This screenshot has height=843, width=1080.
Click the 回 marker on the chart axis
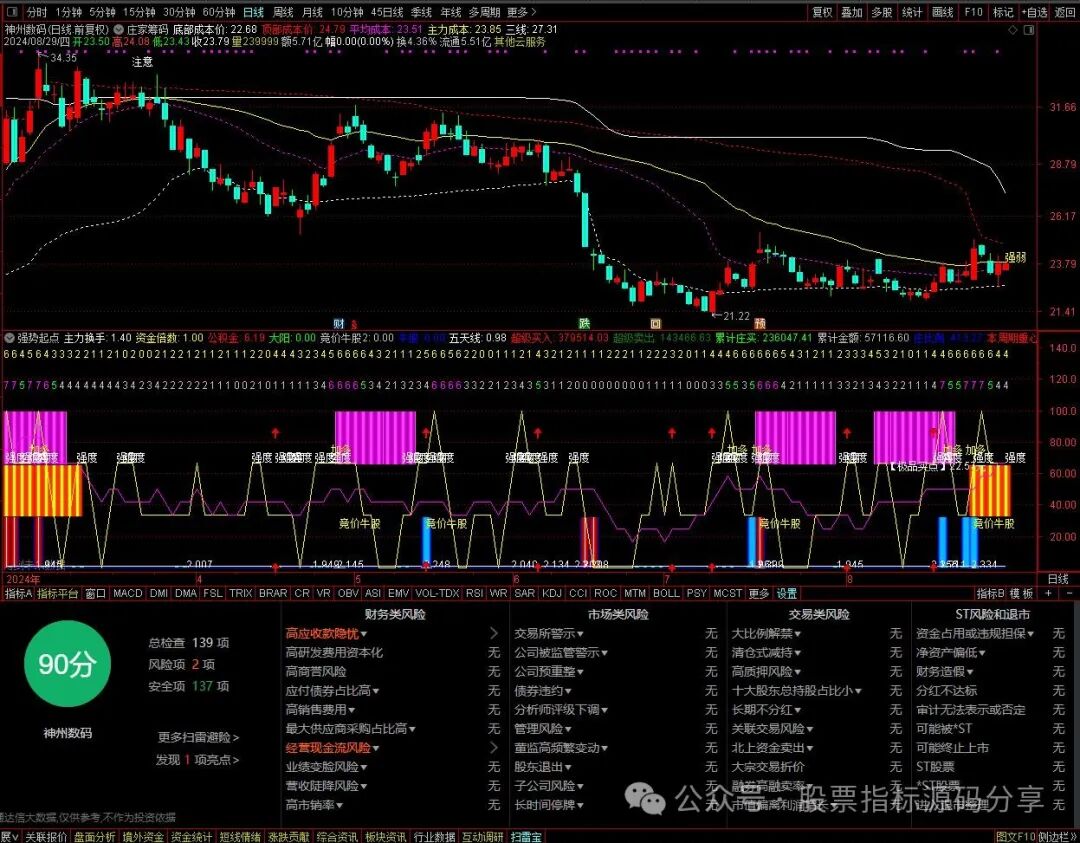click(x=656, y=323)
